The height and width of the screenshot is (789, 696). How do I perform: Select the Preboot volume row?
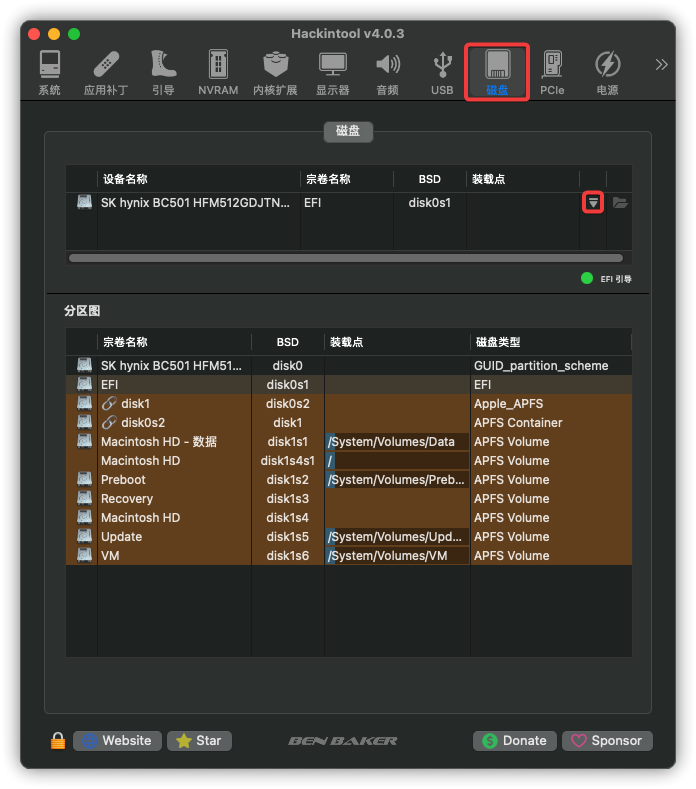349,480
